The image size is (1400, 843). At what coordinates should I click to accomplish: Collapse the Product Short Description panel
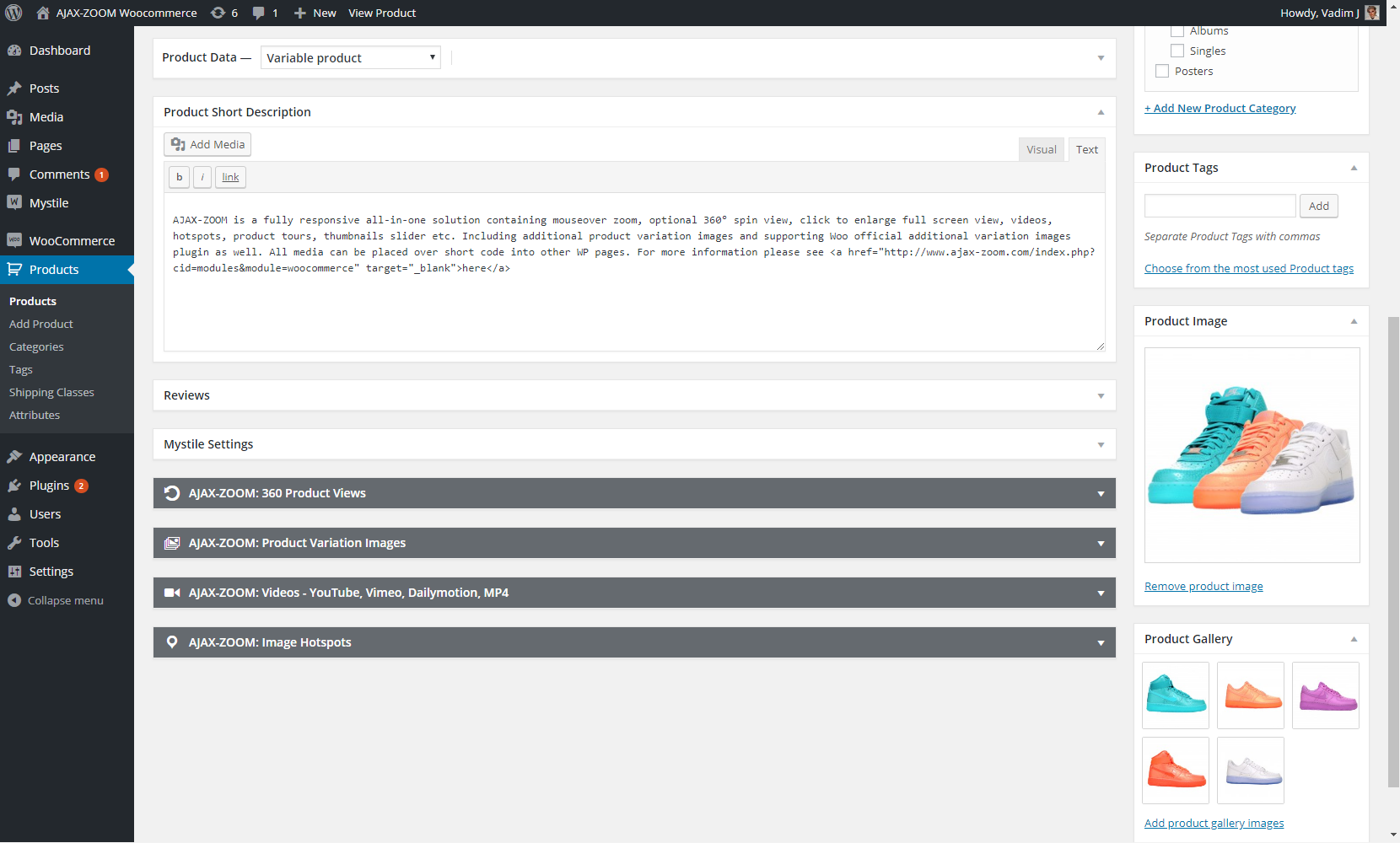click(x=1101, y=112)
